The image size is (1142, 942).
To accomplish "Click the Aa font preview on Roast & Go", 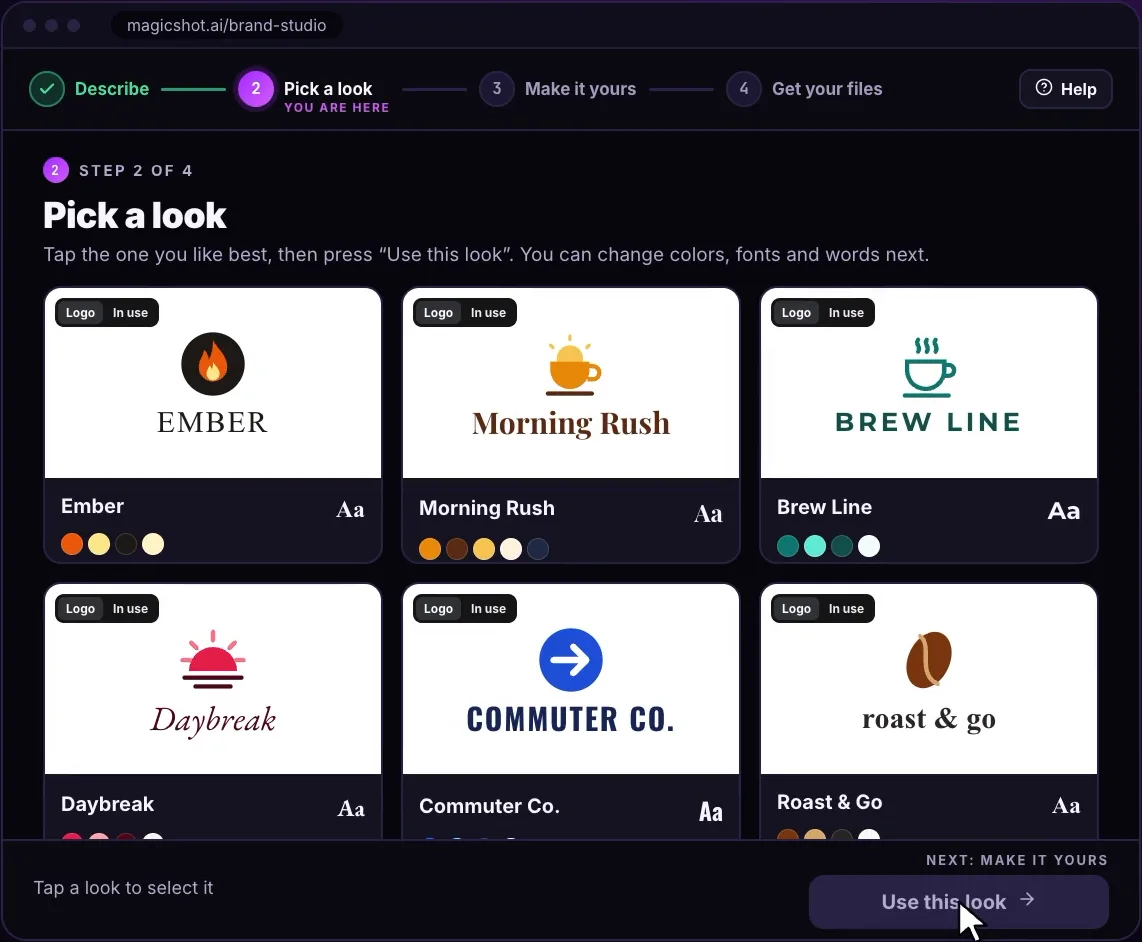I will (x=1066, y=805).
